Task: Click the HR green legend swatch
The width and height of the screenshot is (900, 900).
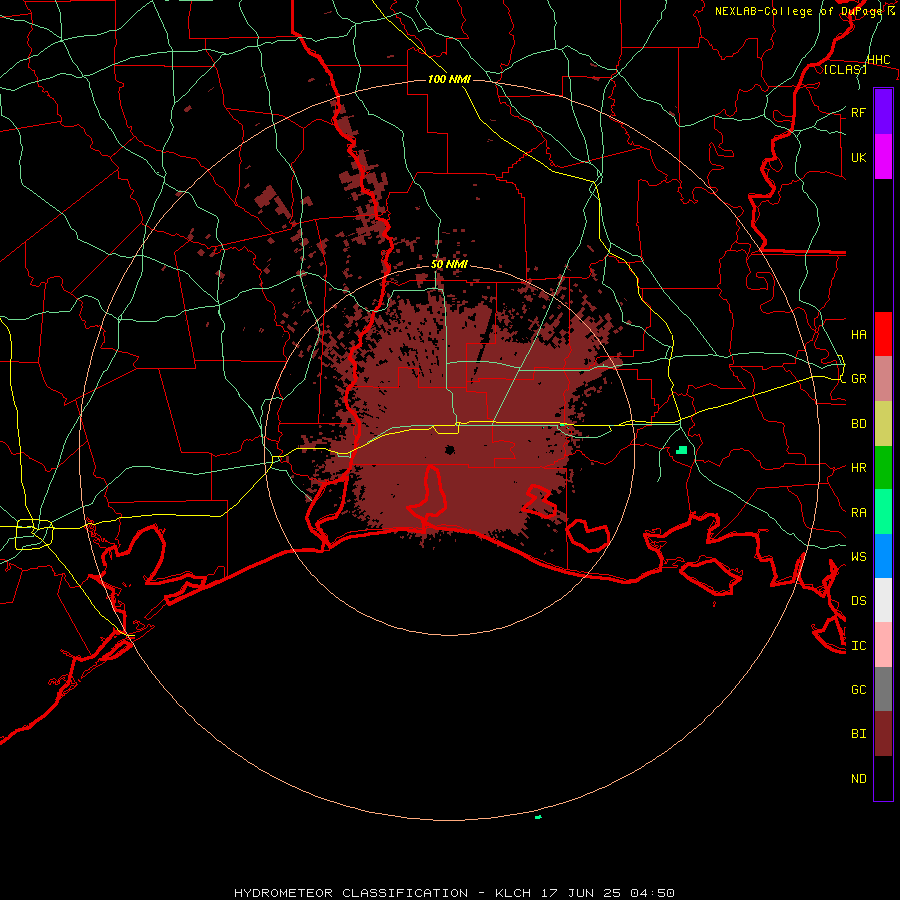Action: [883, 468]
